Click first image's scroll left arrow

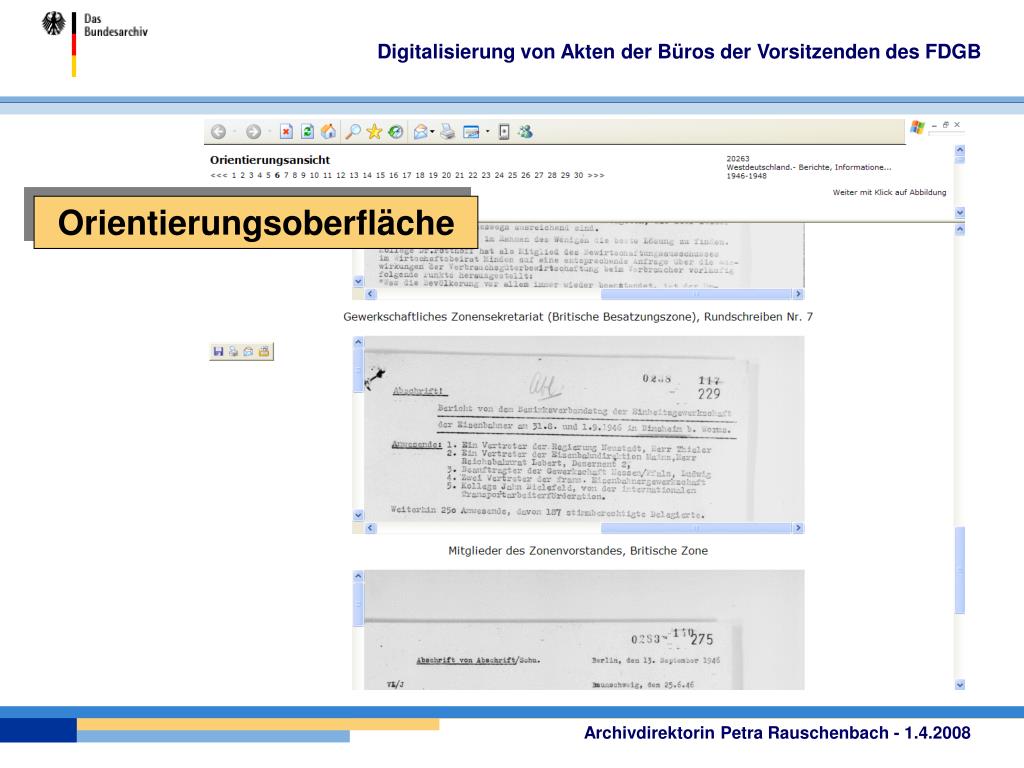[x=371, y=294]
